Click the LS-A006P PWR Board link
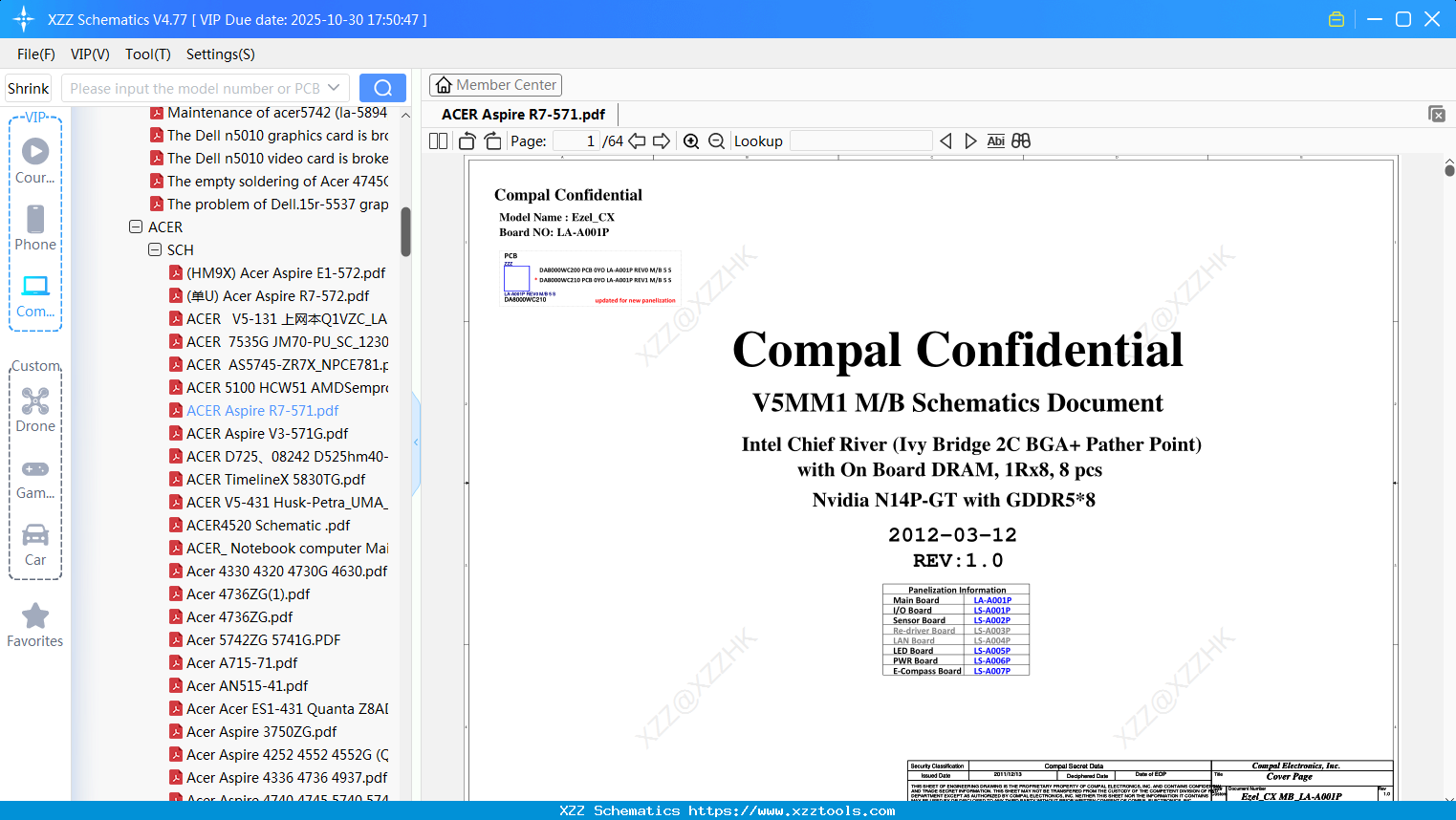 [x=992, y=661]
